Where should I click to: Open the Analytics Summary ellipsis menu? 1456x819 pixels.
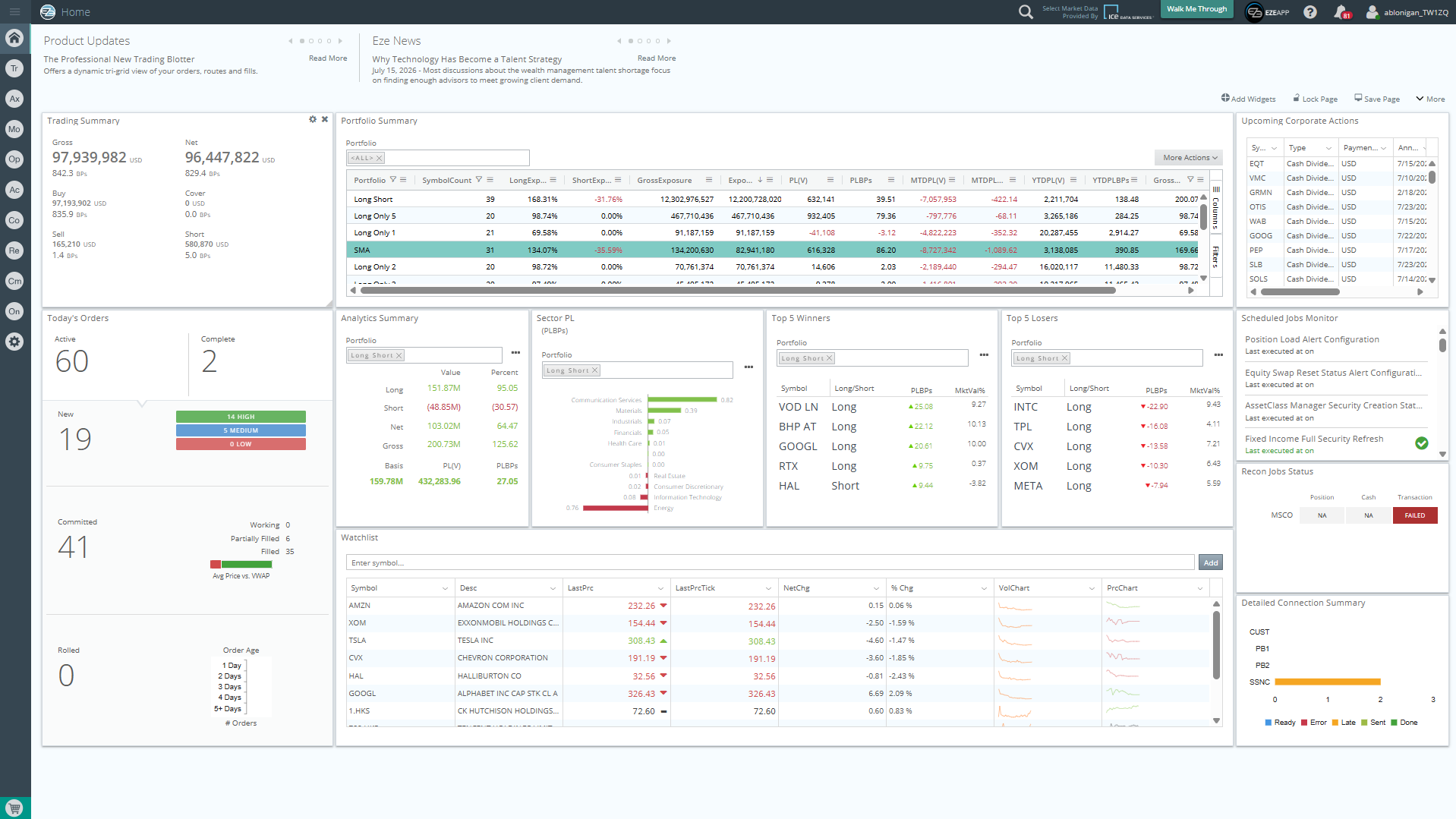click(515, 353)
